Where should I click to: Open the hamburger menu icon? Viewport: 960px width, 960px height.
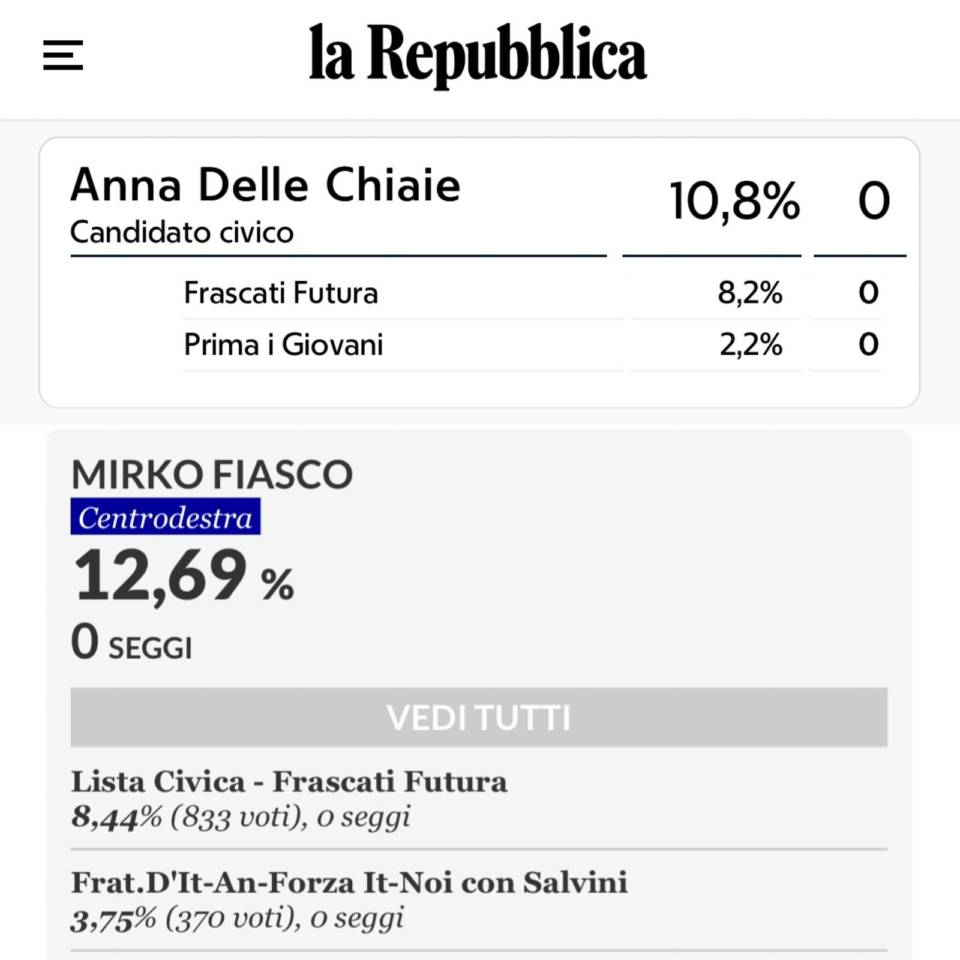point(62,55)
